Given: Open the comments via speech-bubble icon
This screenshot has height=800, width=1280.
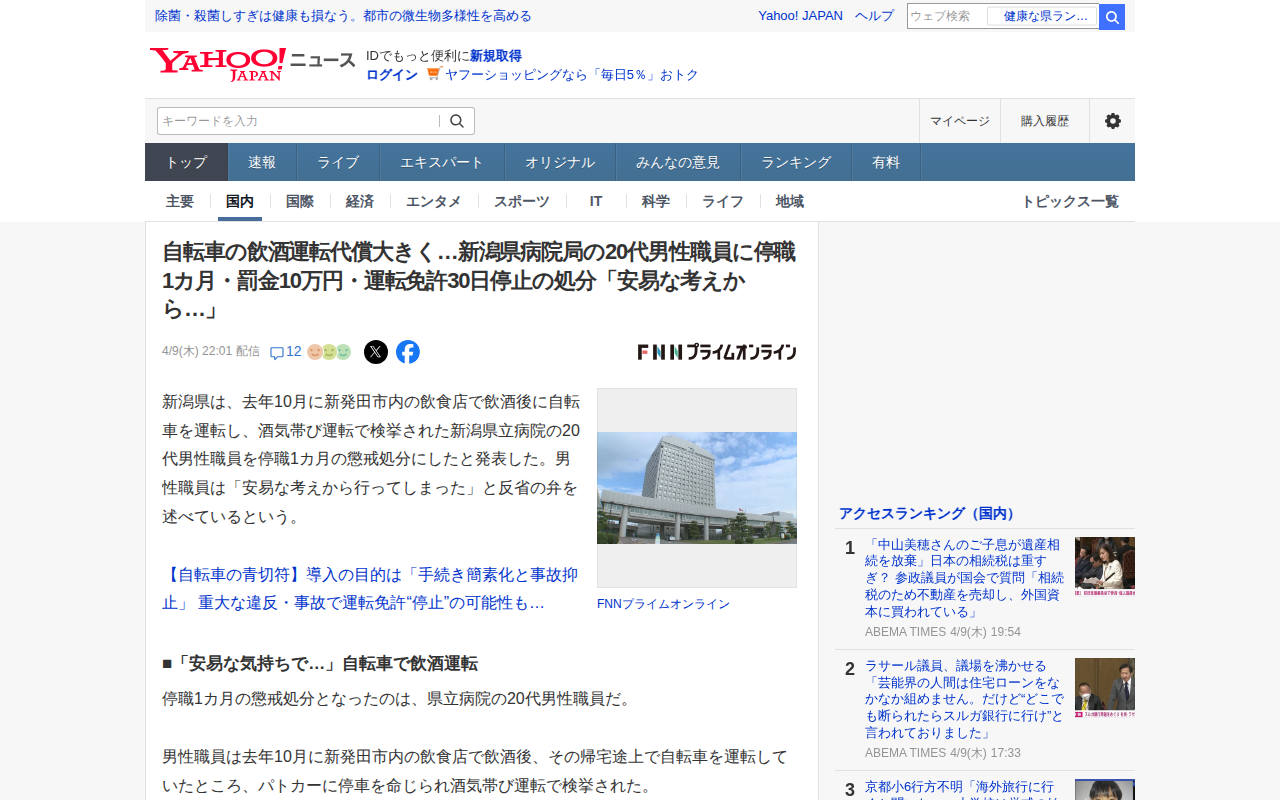Looking at the screenshot, I should pyautogui.click(x=277, y=352).
